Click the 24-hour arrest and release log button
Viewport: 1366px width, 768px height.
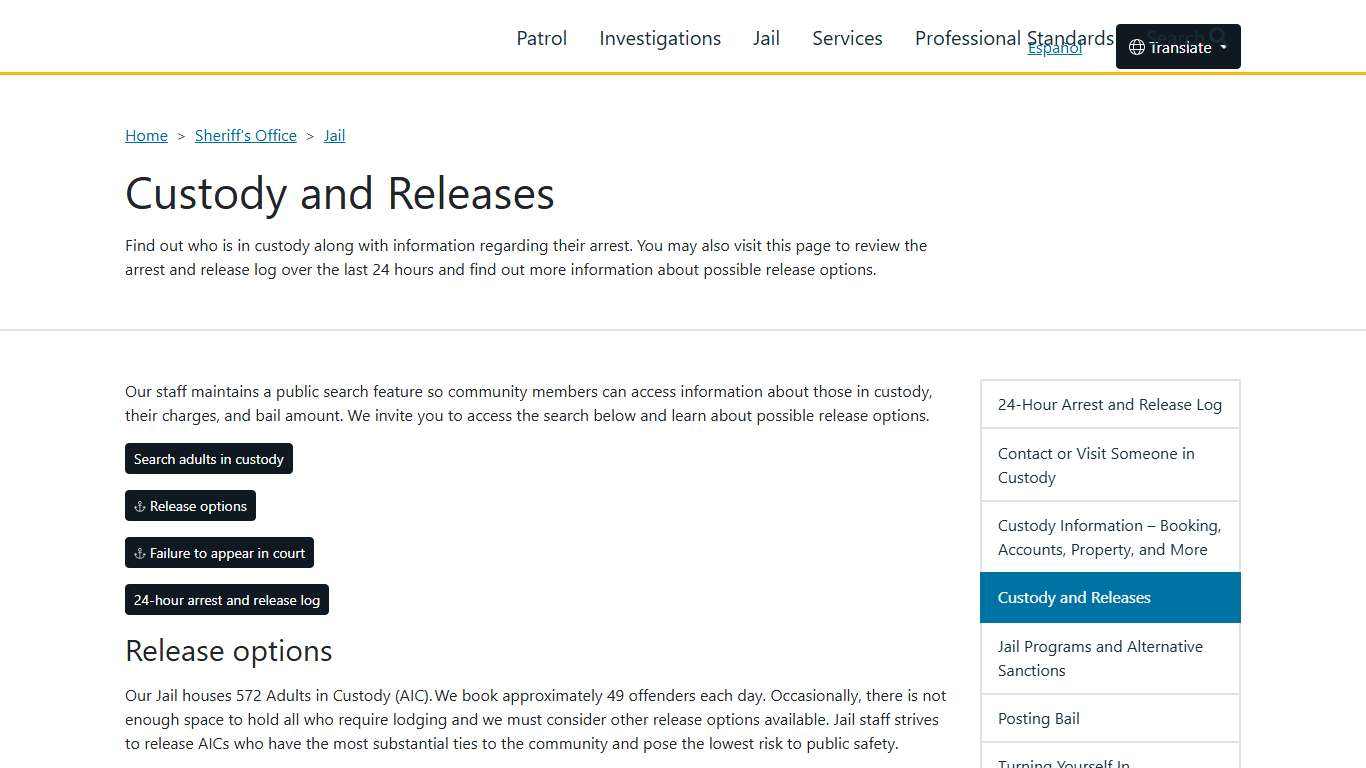coord(226,600)
